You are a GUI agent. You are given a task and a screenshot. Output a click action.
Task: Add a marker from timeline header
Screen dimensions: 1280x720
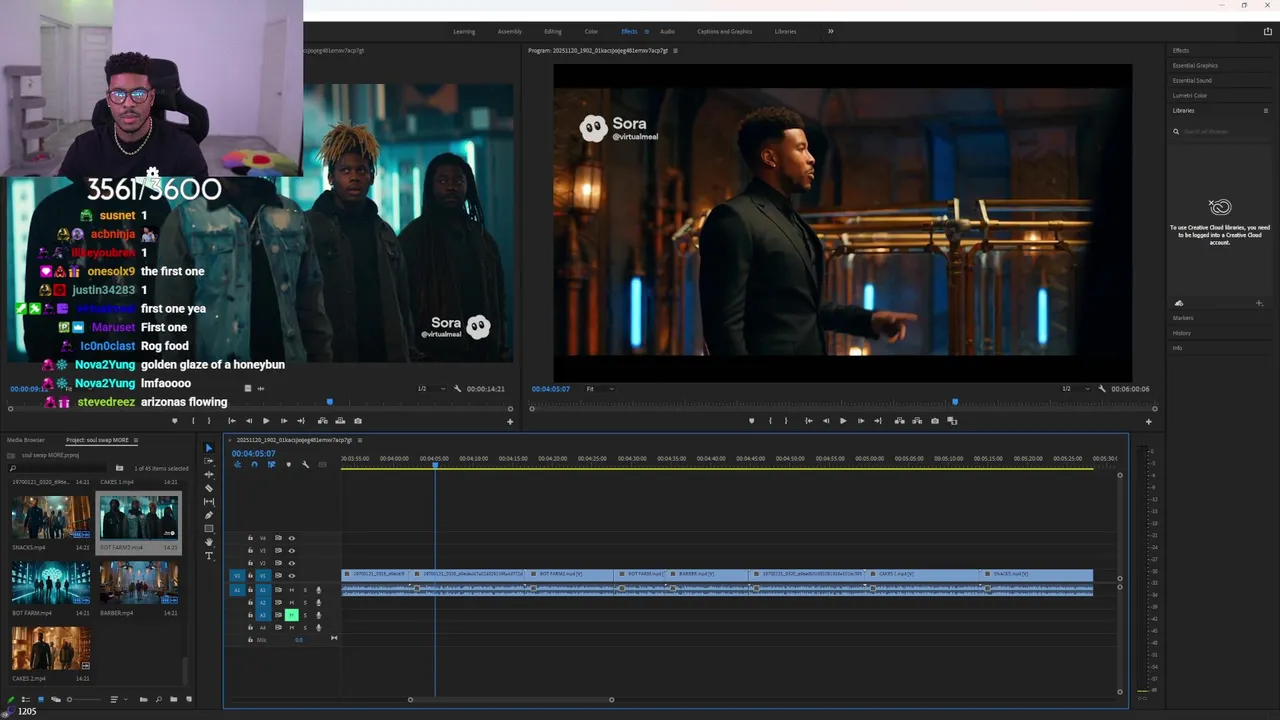point(289,464)
